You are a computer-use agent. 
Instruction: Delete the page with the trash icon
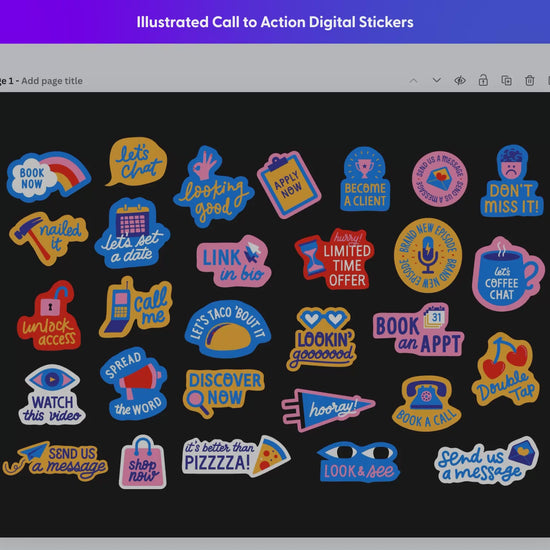[x=530, y=81]
